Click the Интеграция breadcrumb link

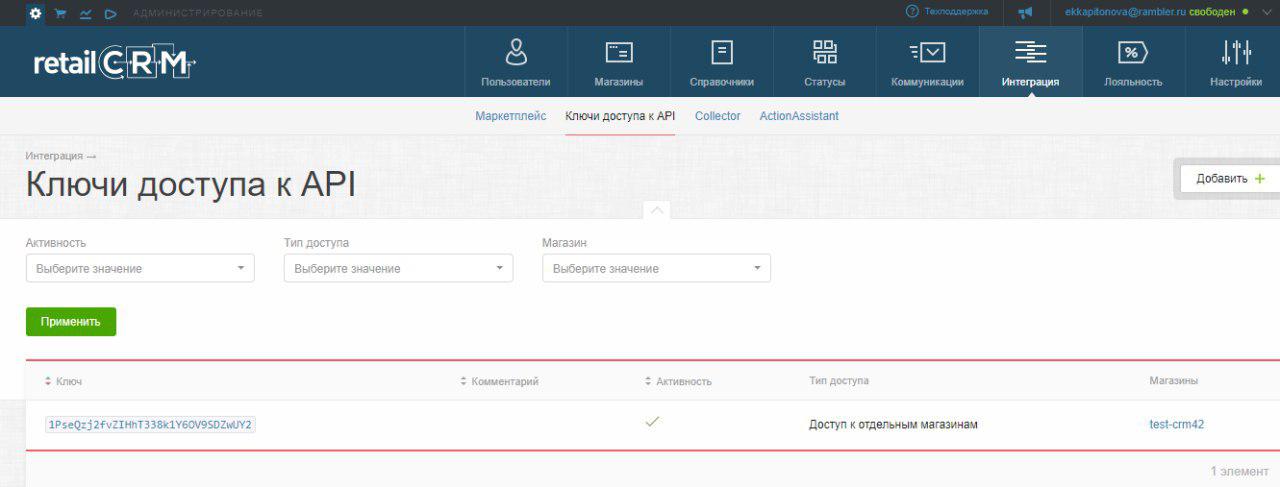[x=54, y=156]
